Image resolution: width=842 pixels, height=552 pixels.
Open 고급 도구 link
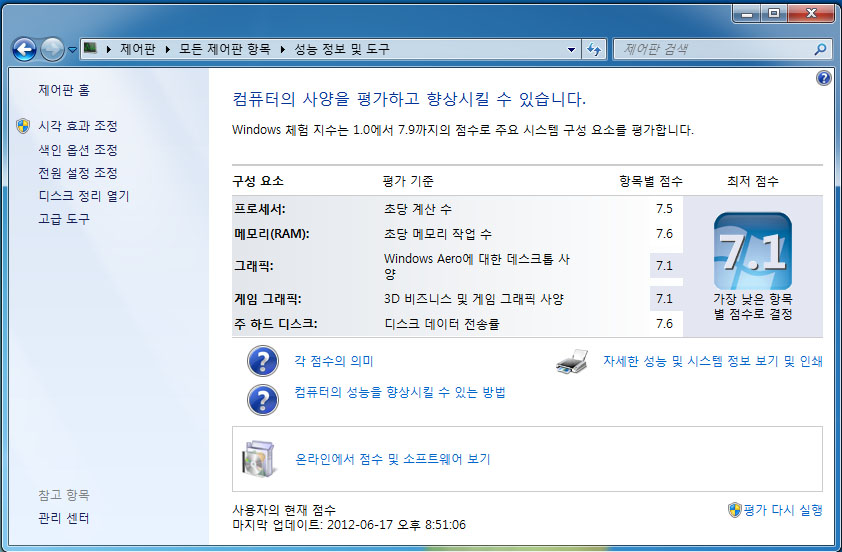point(64,219)
